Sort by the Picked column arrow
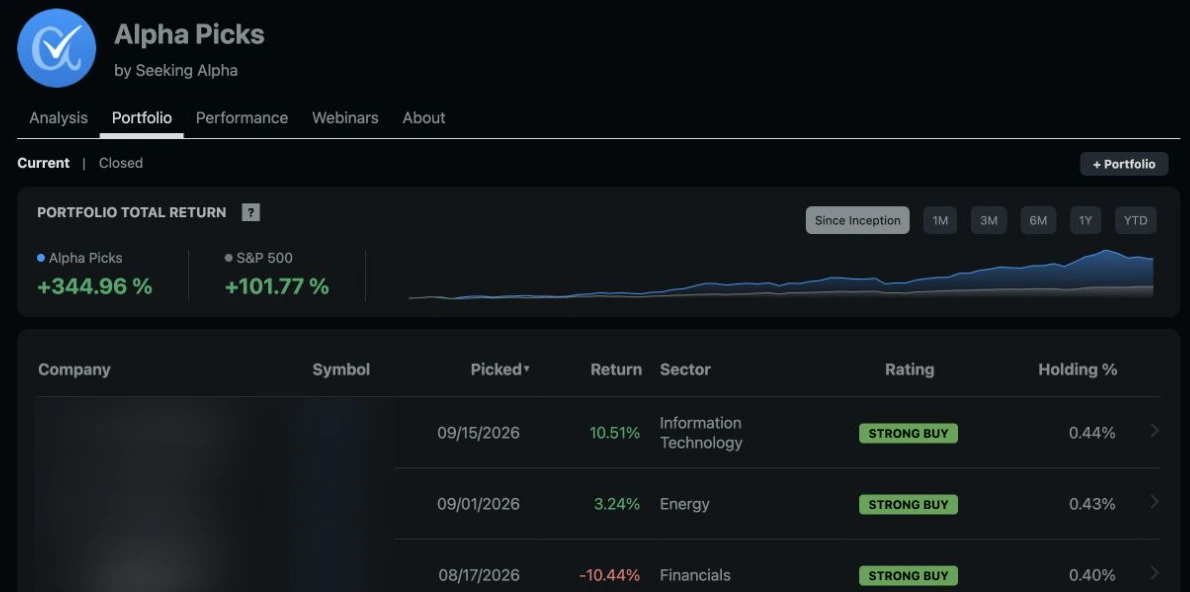1190x592 pixels. (x=527, y=370)
